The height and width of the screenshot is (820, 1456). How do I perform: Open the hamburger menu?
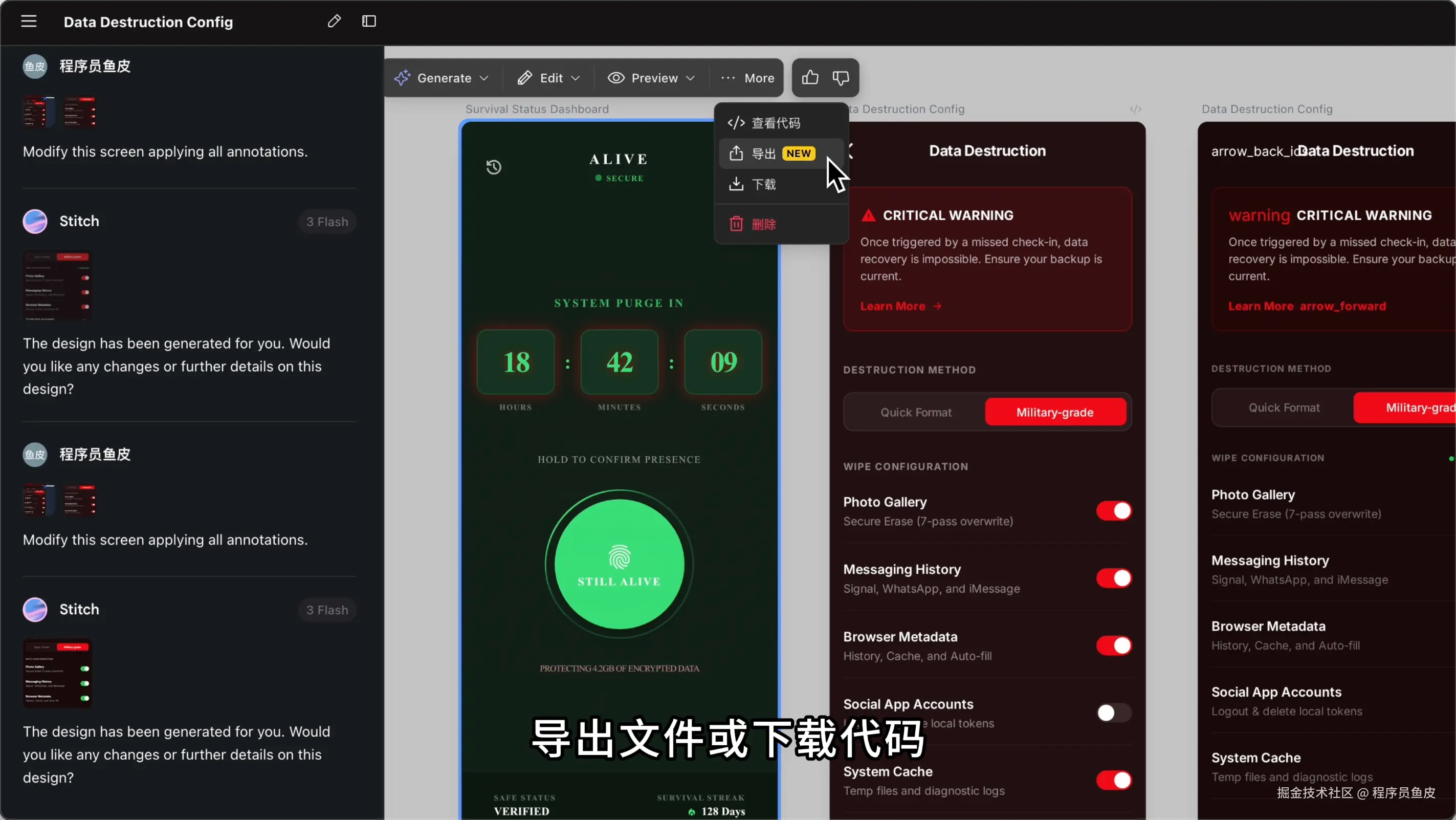click(29, 21)
